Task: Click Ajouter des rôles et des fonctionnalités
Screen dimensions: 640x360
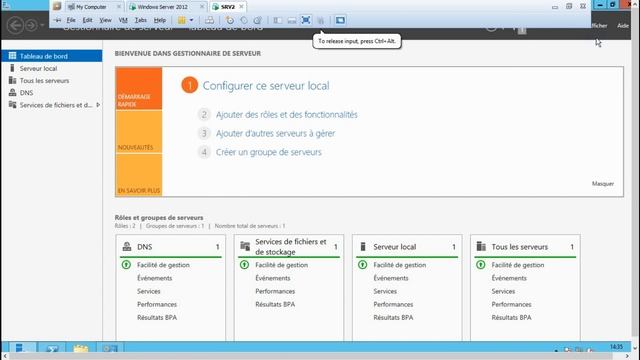Action: [287, 115]
